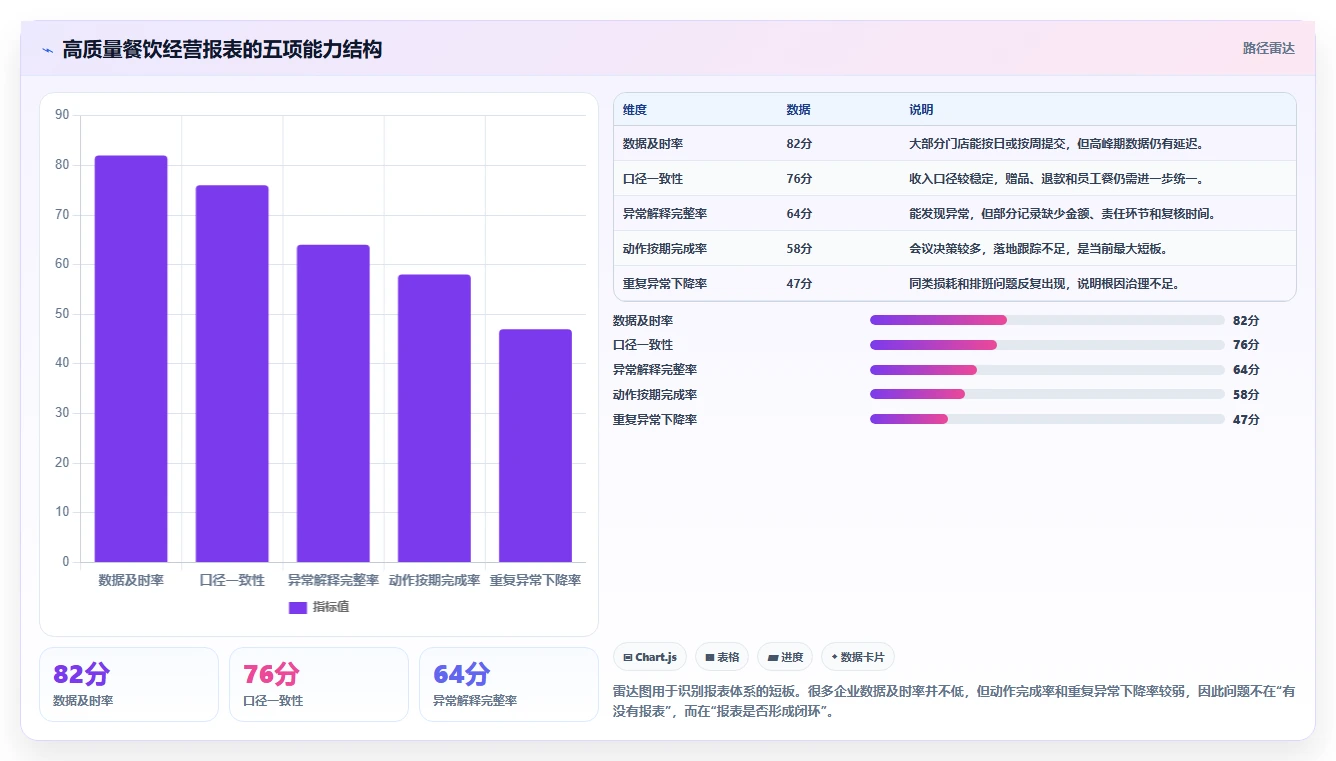Click the lightning icon beside the page title
The width and height of the screenshot is (1336, 761).
coord(48,50)
